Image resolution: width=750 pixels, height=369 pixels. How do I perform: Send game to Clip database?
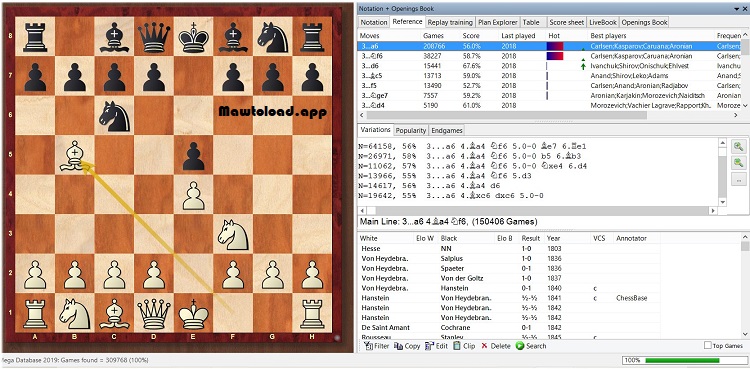point(457,346)
